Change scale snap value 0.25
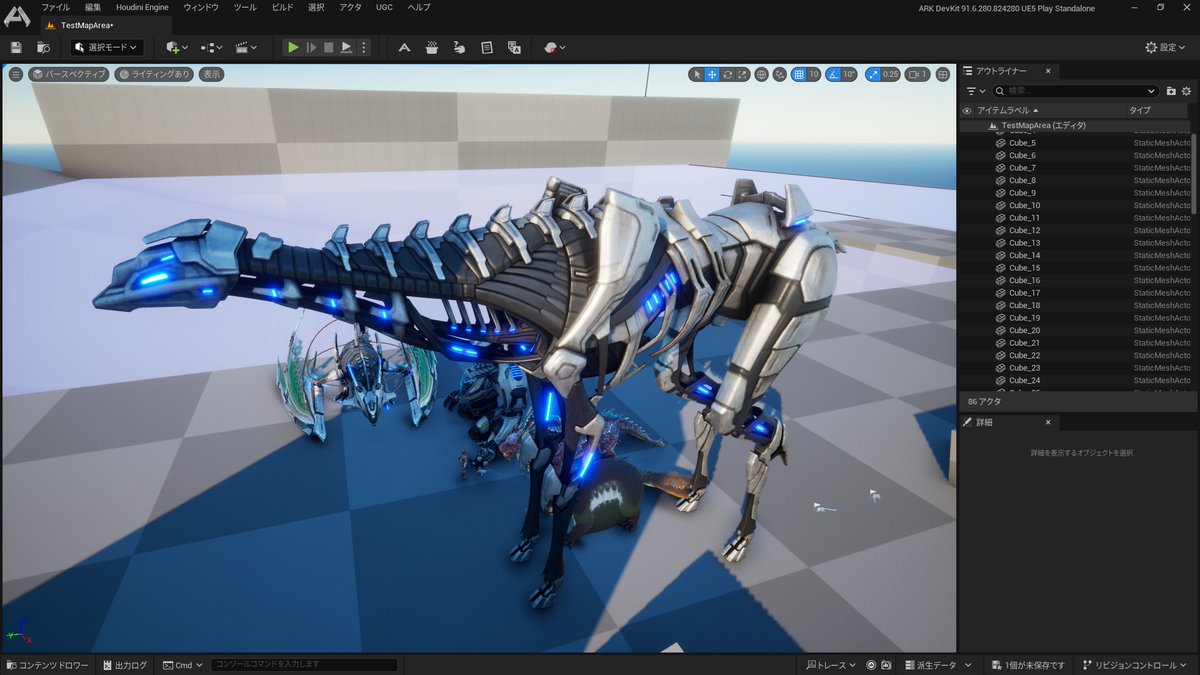This screenshot has width=1200, height=675. 890,74
